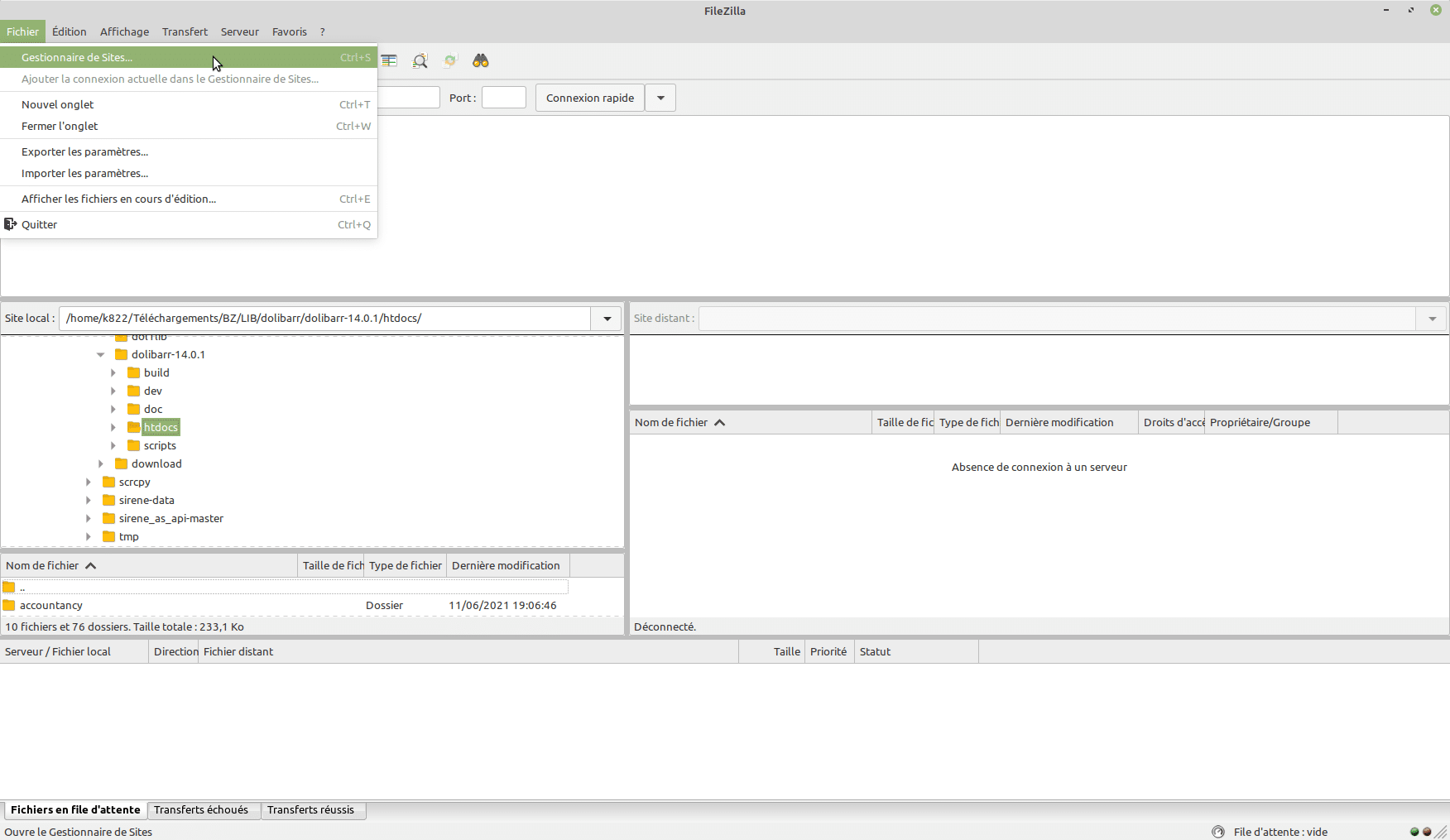This screenshot has height=840, width=1450.
Task: Click the htdocs folder icon
Action: tap(133, 427)
